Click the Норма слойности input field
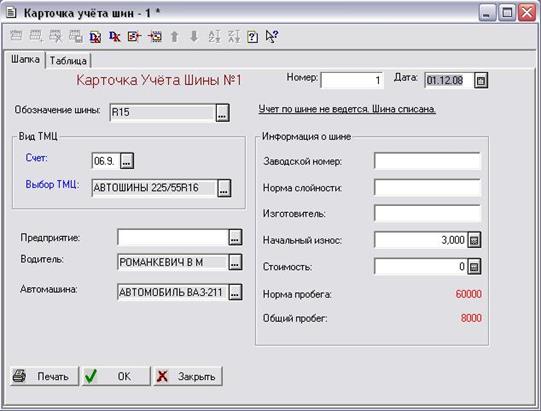The height and width of the screenshot is (411, 541). coord(427,187)
